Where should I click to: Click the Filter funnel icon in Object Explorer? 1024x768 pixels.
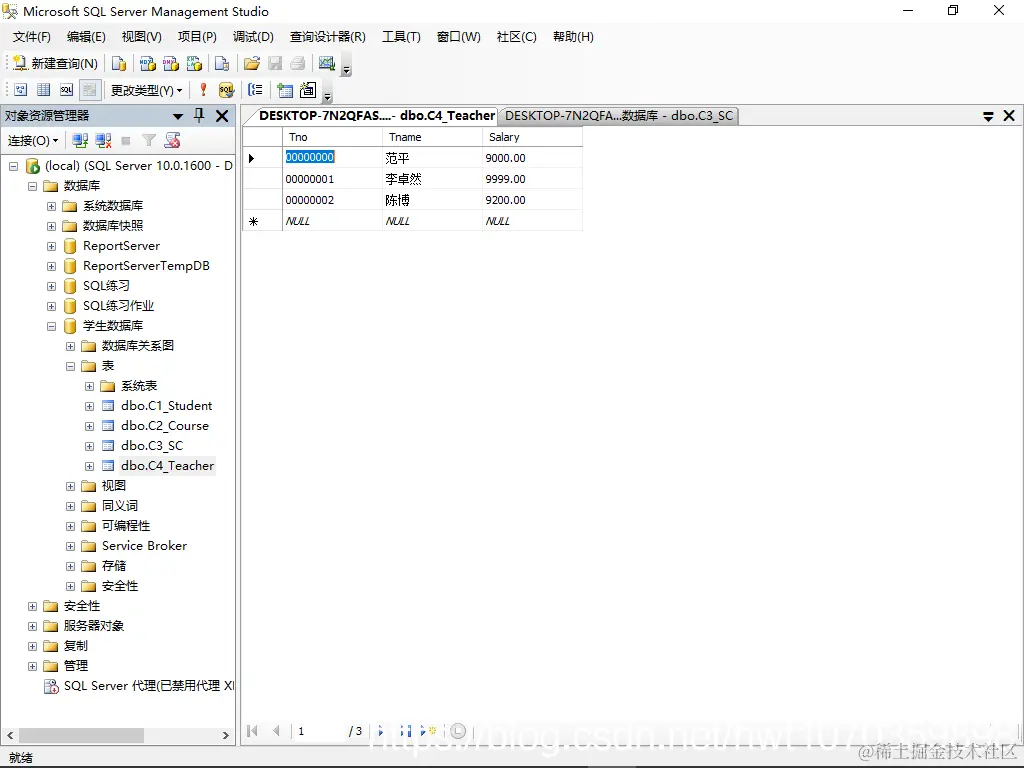[149, 140]
